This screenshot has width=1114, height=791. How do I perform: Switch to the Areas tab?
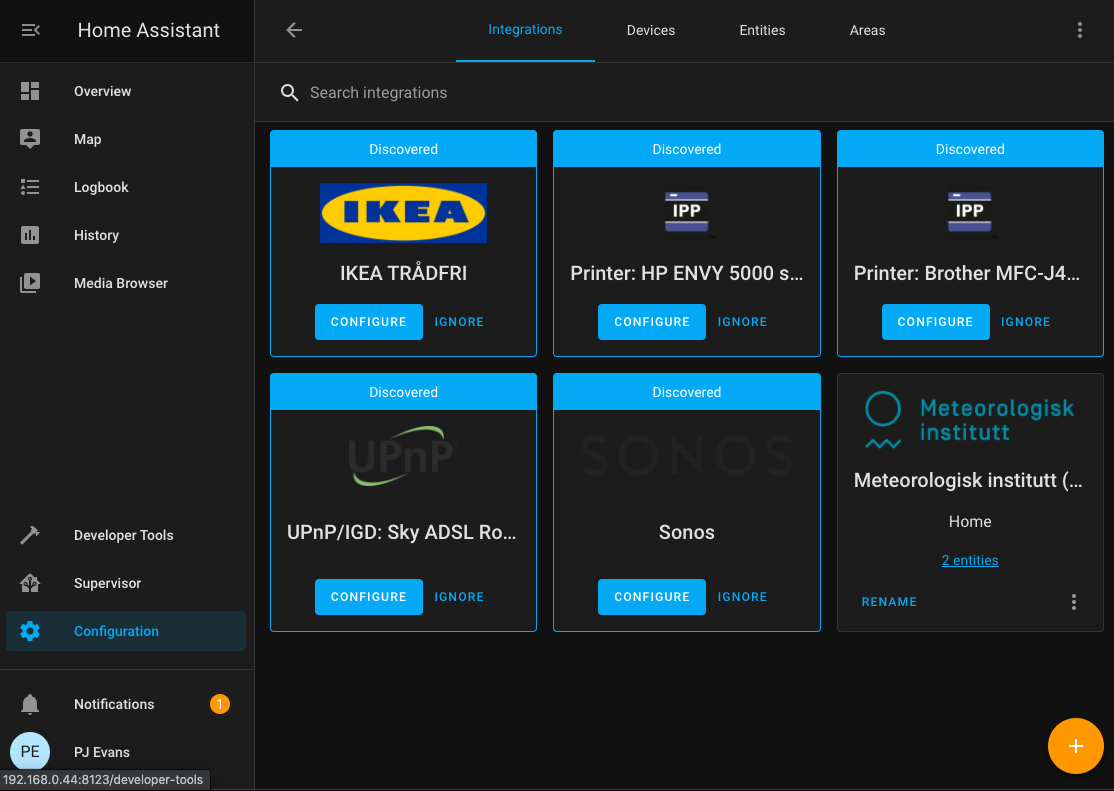(x=867, y=31)
